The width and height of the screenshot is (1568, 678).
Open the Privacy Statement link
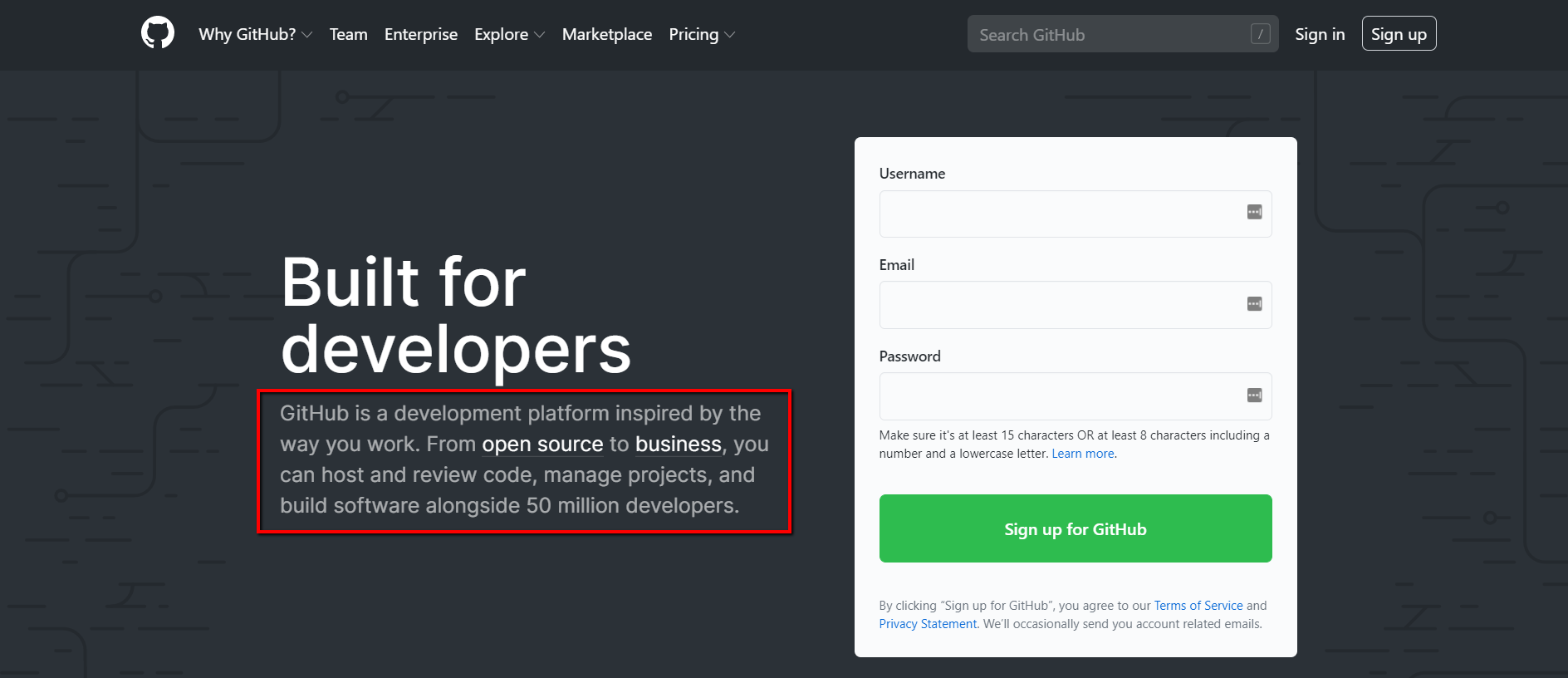point(928,624)
